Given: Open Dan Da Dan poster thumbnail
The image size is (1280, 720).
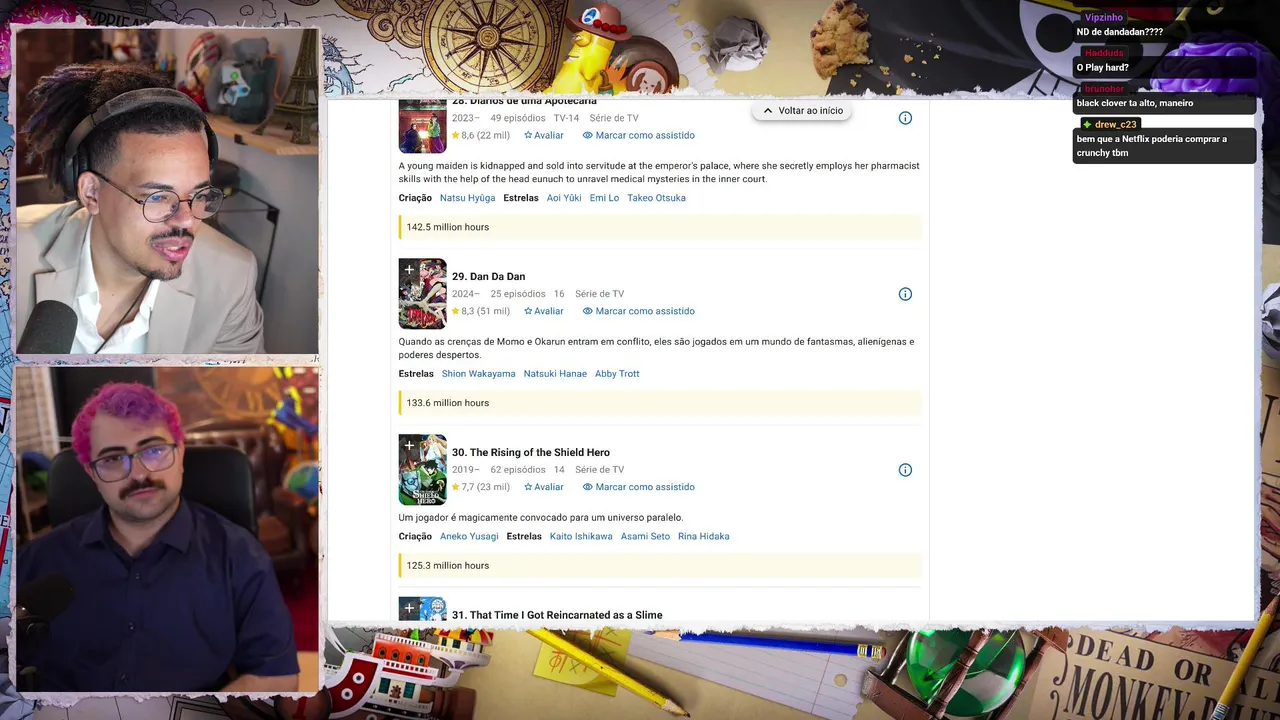Looking at the screenshot, I should 423,294.
